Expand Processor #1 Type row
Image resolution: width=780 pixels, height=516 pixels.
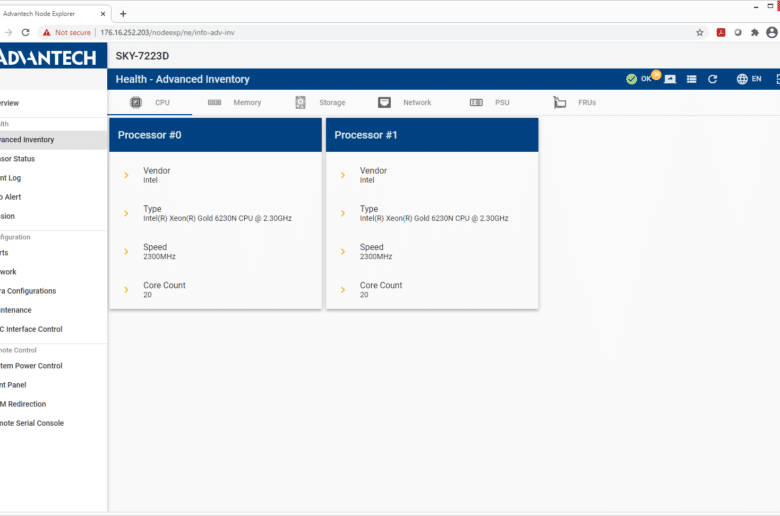[x=432, y=213]
